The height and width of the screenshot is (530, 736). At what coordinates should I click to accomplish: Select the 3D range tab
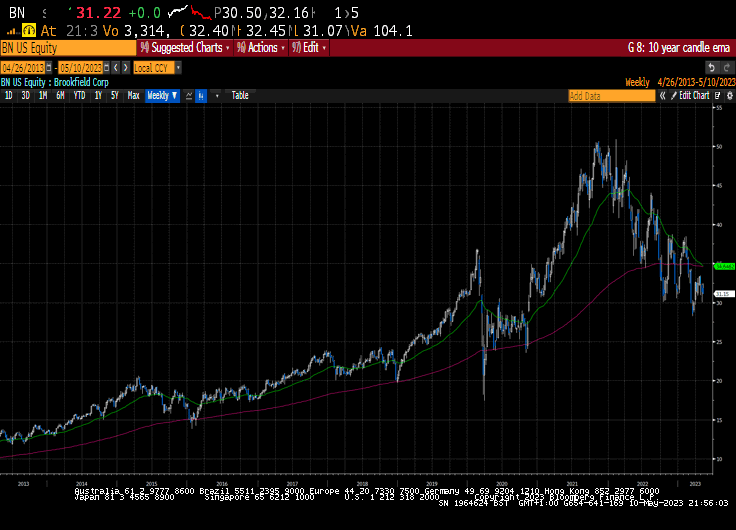coord(25,96)
